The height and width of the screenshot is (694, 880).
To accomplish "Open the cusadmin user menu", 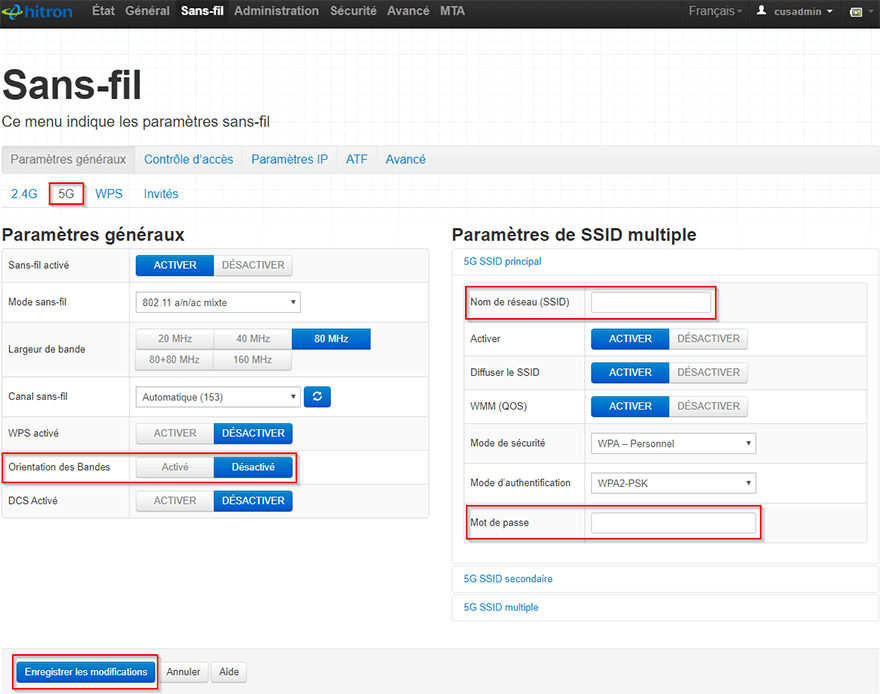I will pyautogui.click(x=795, y=11).
